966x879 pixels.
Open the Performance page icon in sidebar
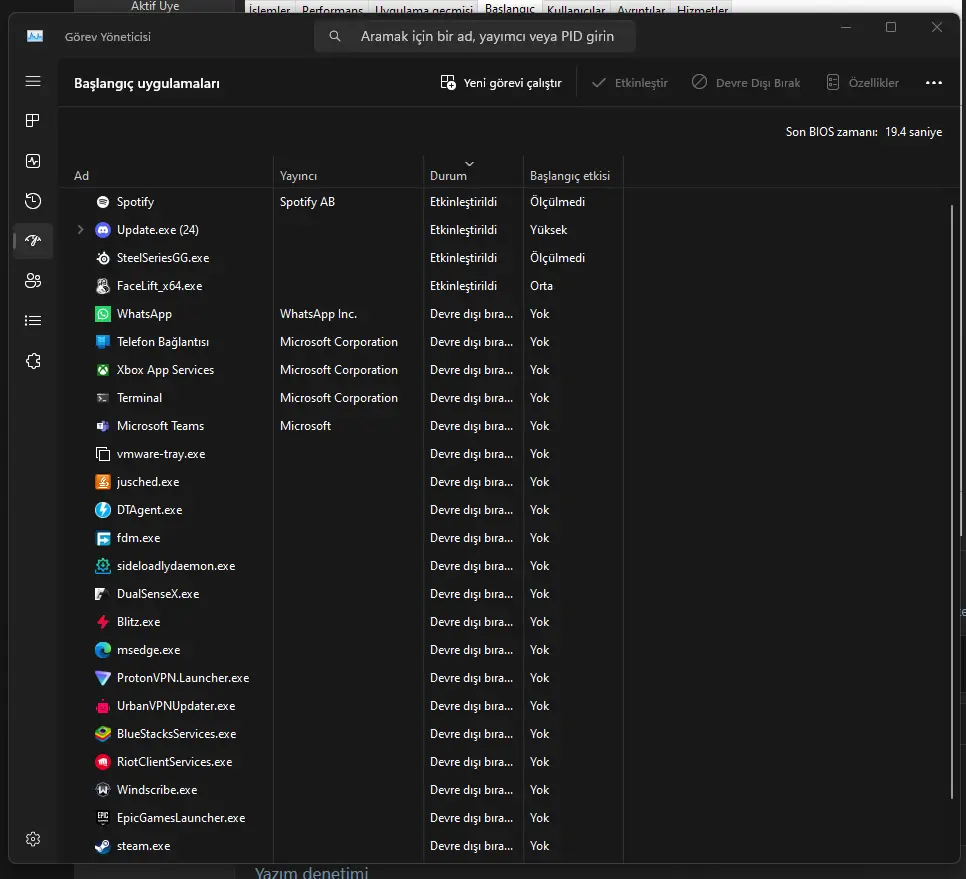[33, 161]
